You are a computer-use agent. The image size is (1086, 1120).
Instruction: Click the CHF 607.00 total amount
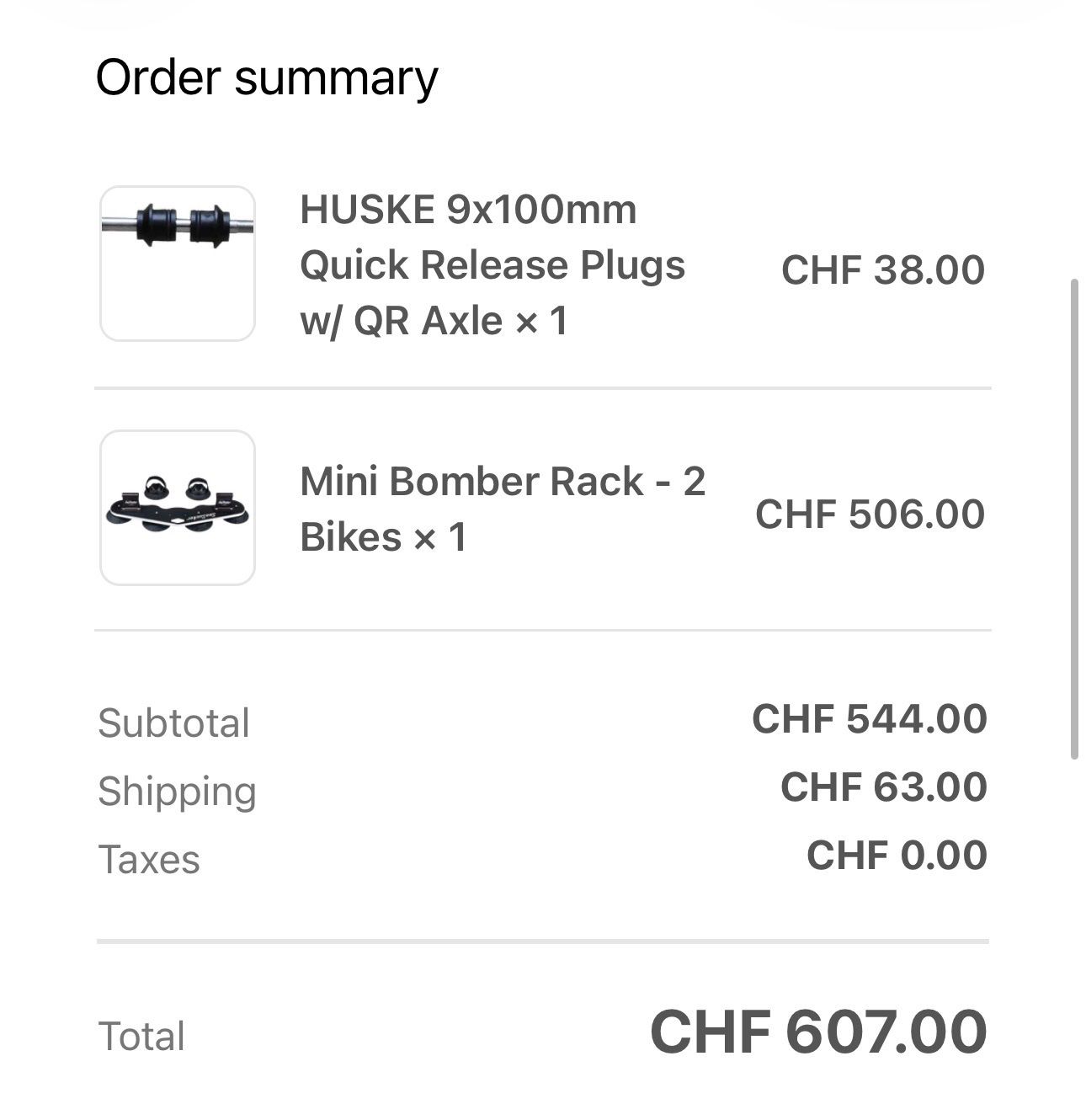point(818,1032)
